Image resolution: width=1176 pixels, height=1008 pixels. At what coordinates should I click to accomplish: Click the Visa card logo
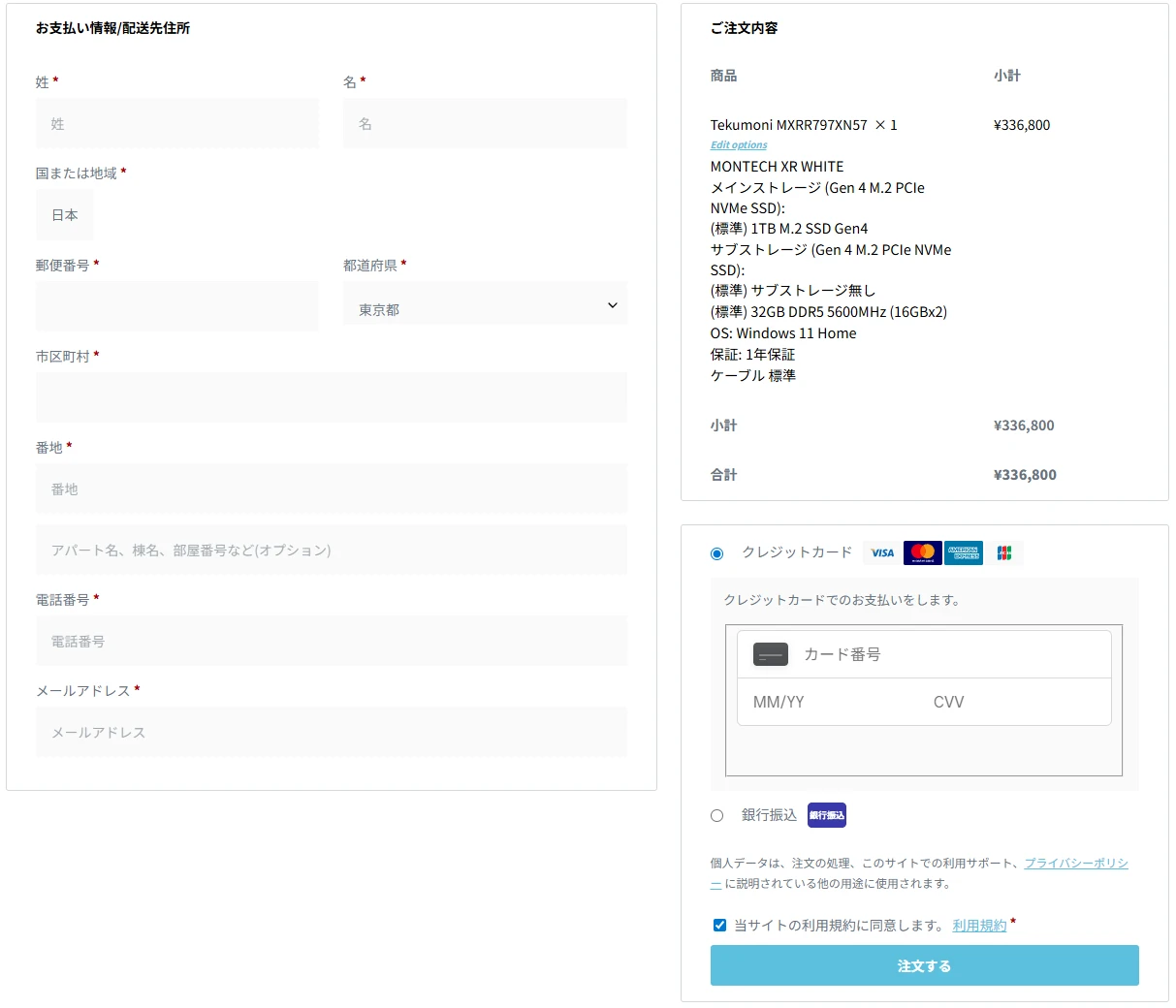(x=882, y=552)
